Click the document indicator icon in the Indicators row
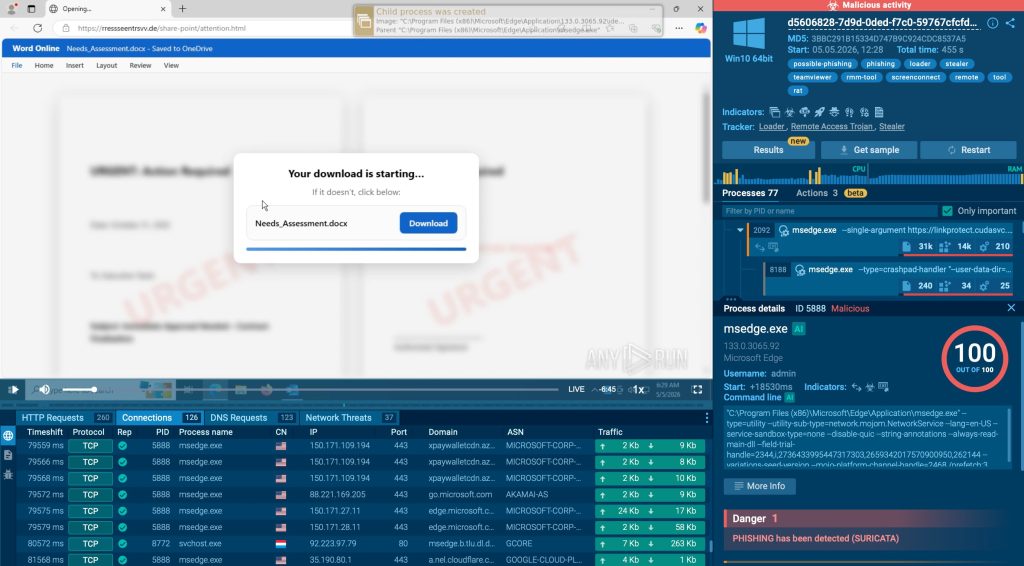Viewport: 1024px width, 566px height. (x=879, y=112)
